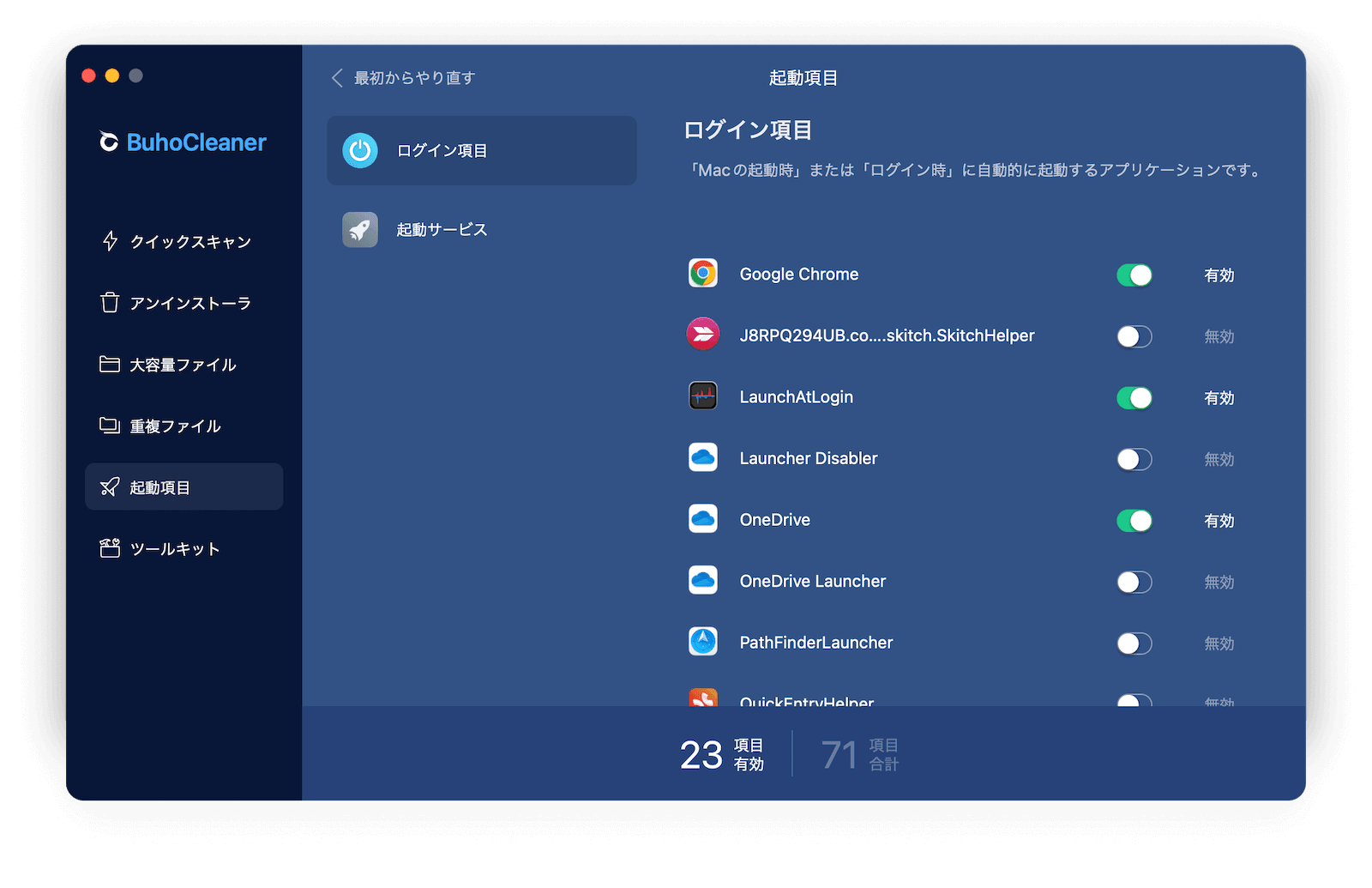
Task: Switch to the 起動サービス tab
Action: (x=482, y=230)
